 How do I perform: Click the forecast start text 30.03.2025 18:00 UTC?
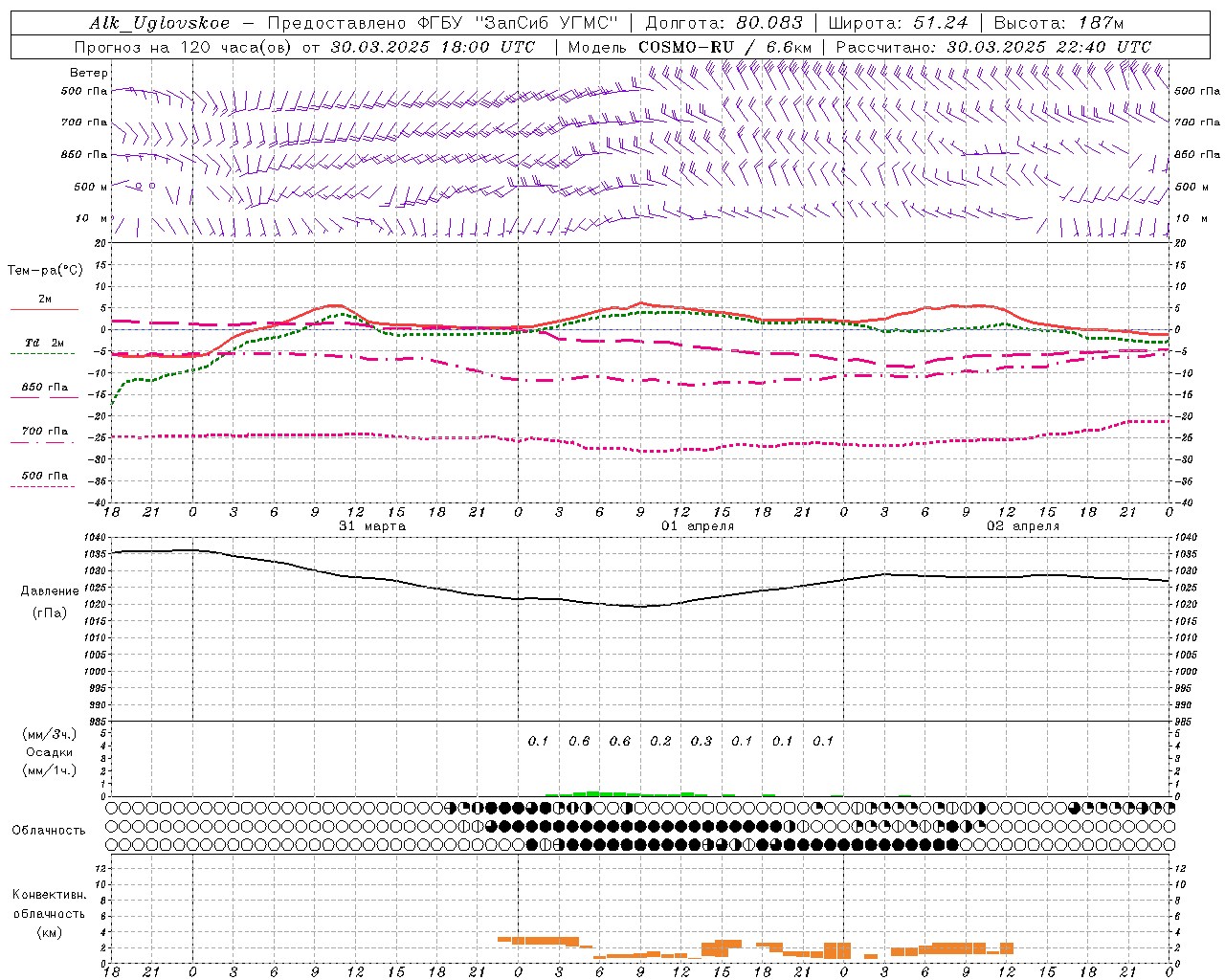click(x=433, y=47)
